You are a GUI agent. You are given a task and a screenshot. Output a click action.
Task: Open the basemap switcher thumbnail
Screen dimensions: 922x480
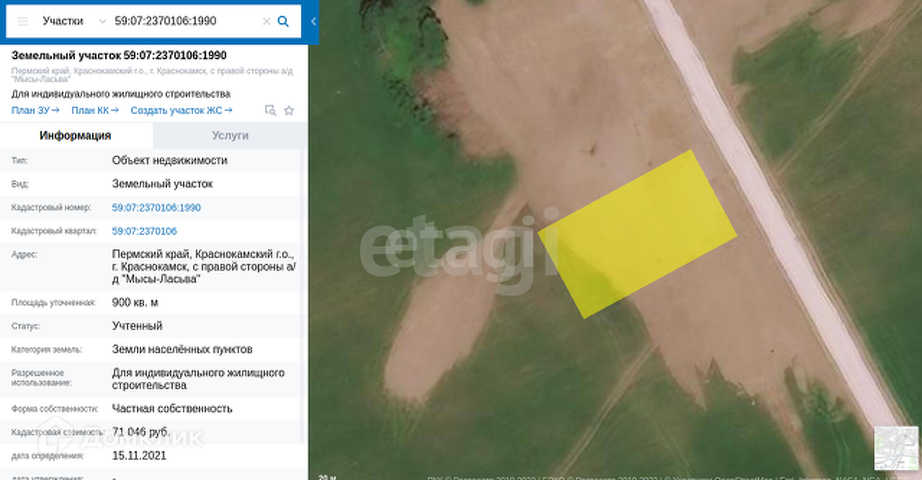[896, 448]
